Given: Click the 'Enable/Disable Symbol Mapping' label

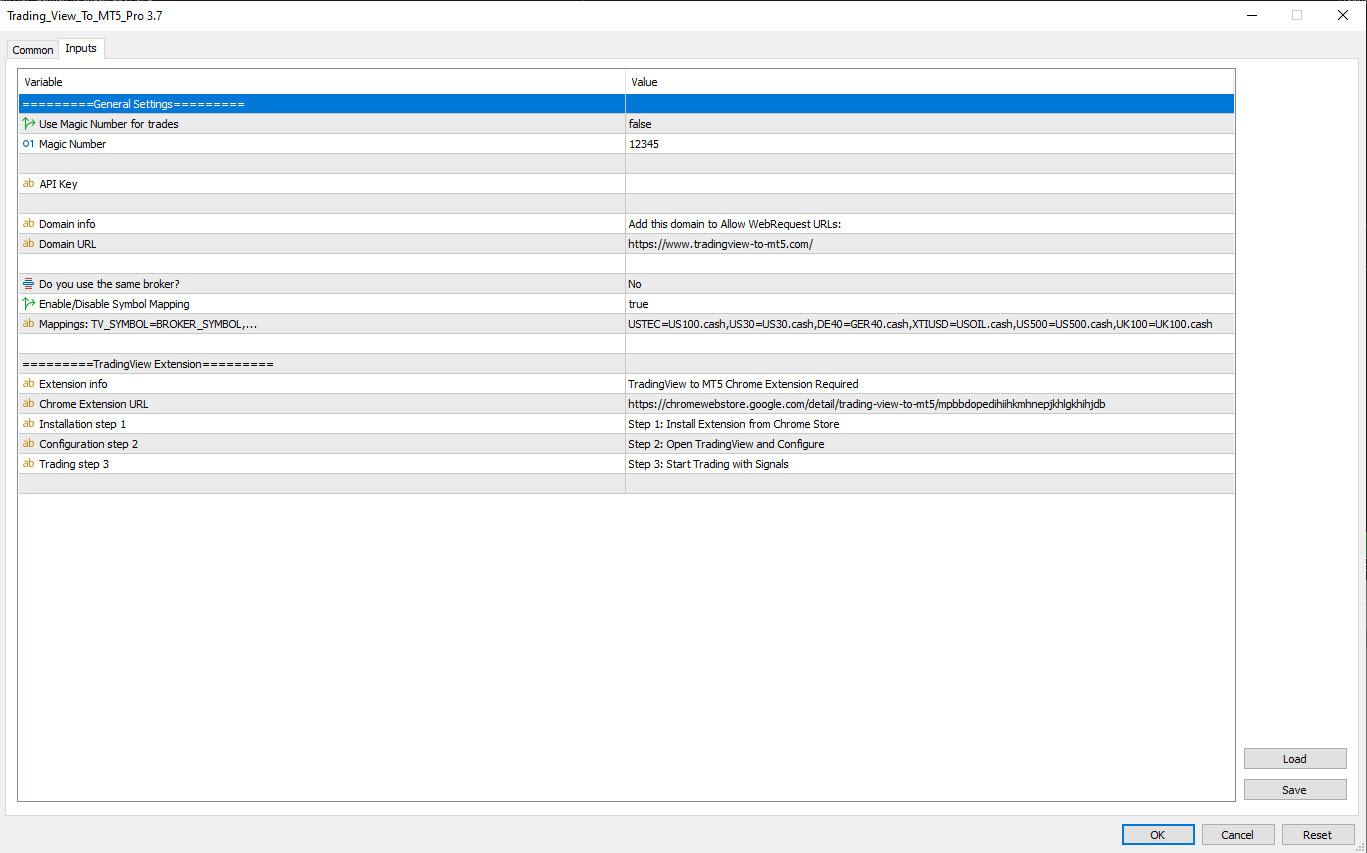Looking at the screenshot, I should point(114,304).
